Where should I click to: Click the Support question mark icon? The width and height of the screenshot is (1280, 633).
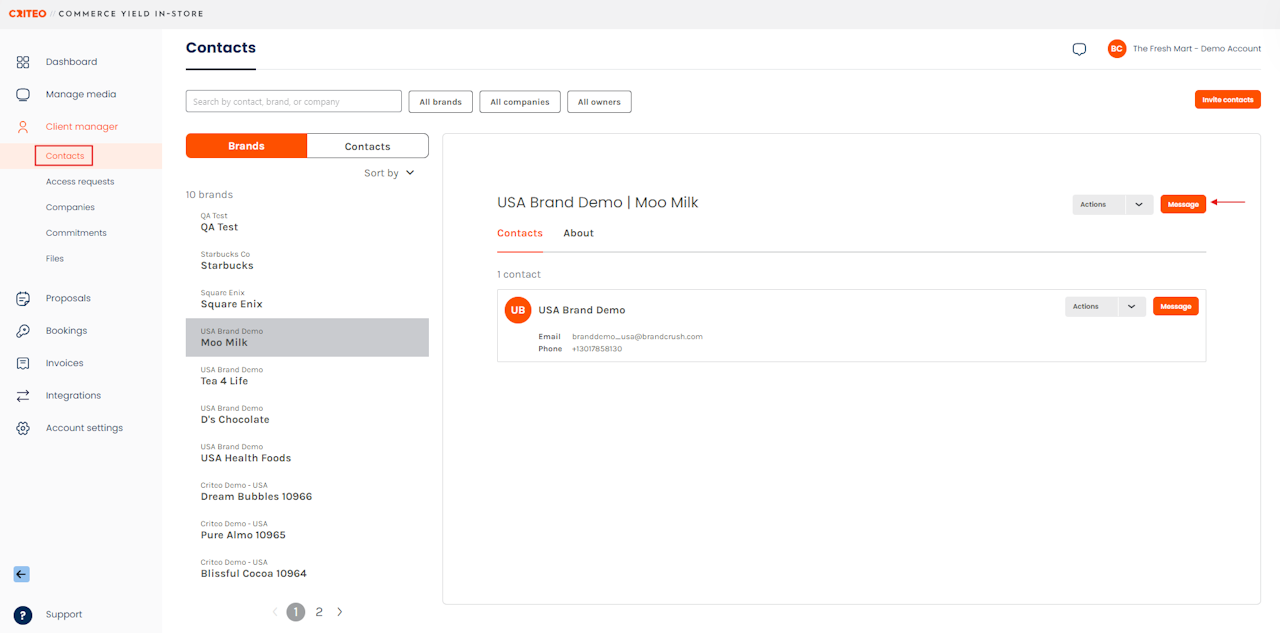(x=23, y=615)
